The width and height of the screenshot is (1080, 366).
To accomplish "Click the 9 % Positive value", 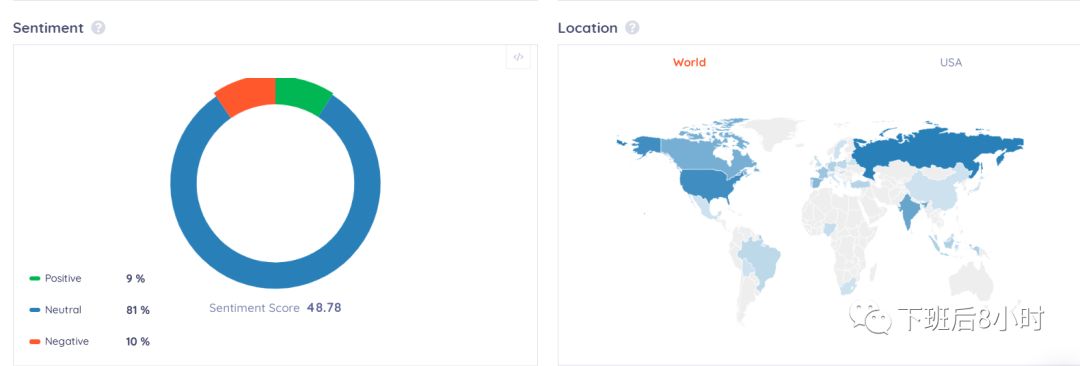I will point(135,278).
